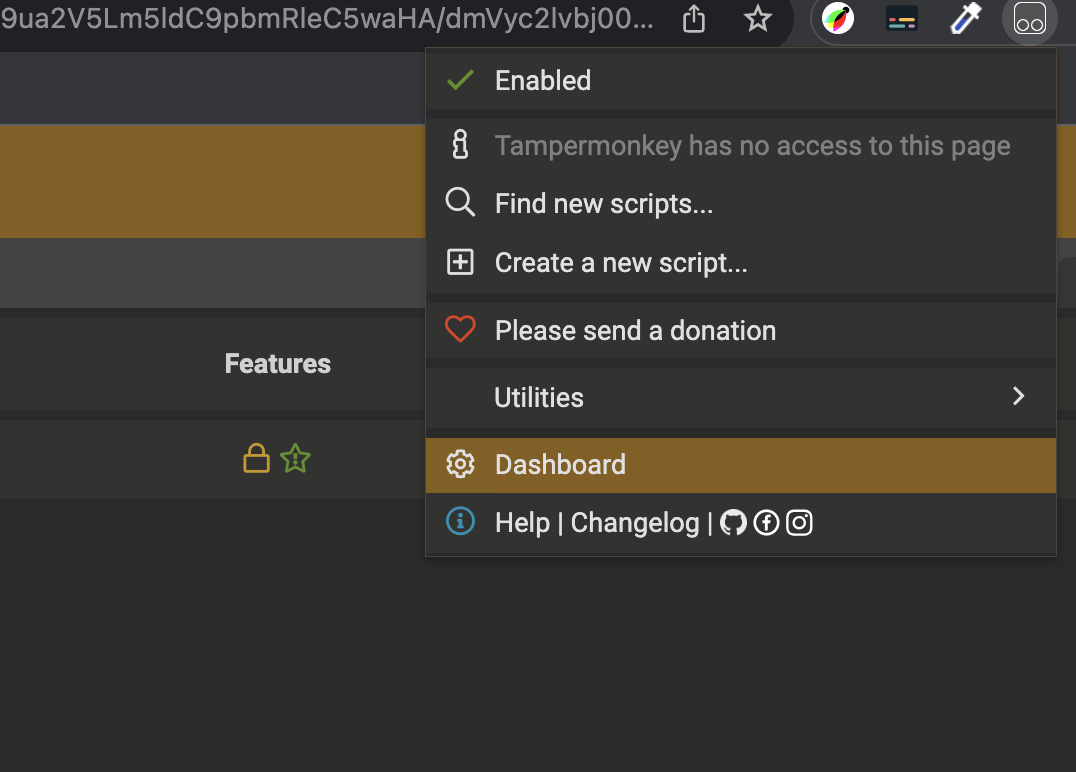Open the Instagram icon link
The width and height of the screenshot is (1076, 772).
coord(799,523)
